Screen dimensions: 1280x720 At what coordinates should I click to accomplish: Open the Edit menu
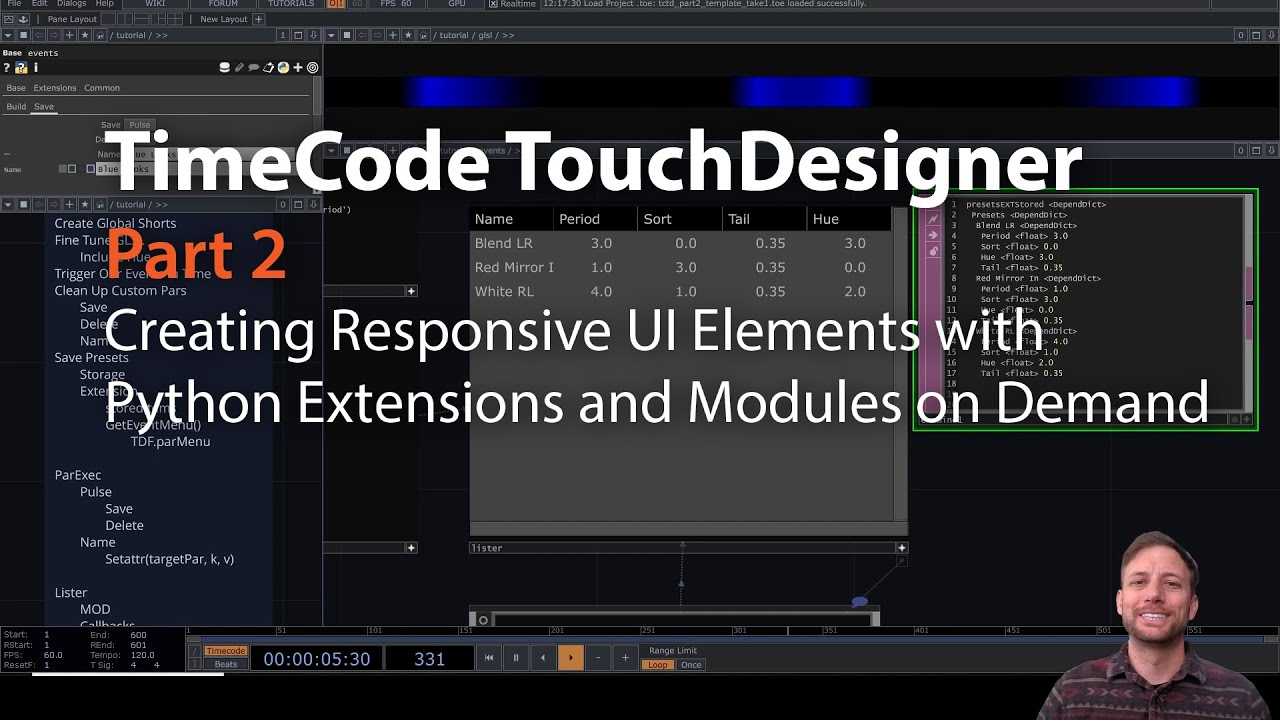[x=39, y=4]
